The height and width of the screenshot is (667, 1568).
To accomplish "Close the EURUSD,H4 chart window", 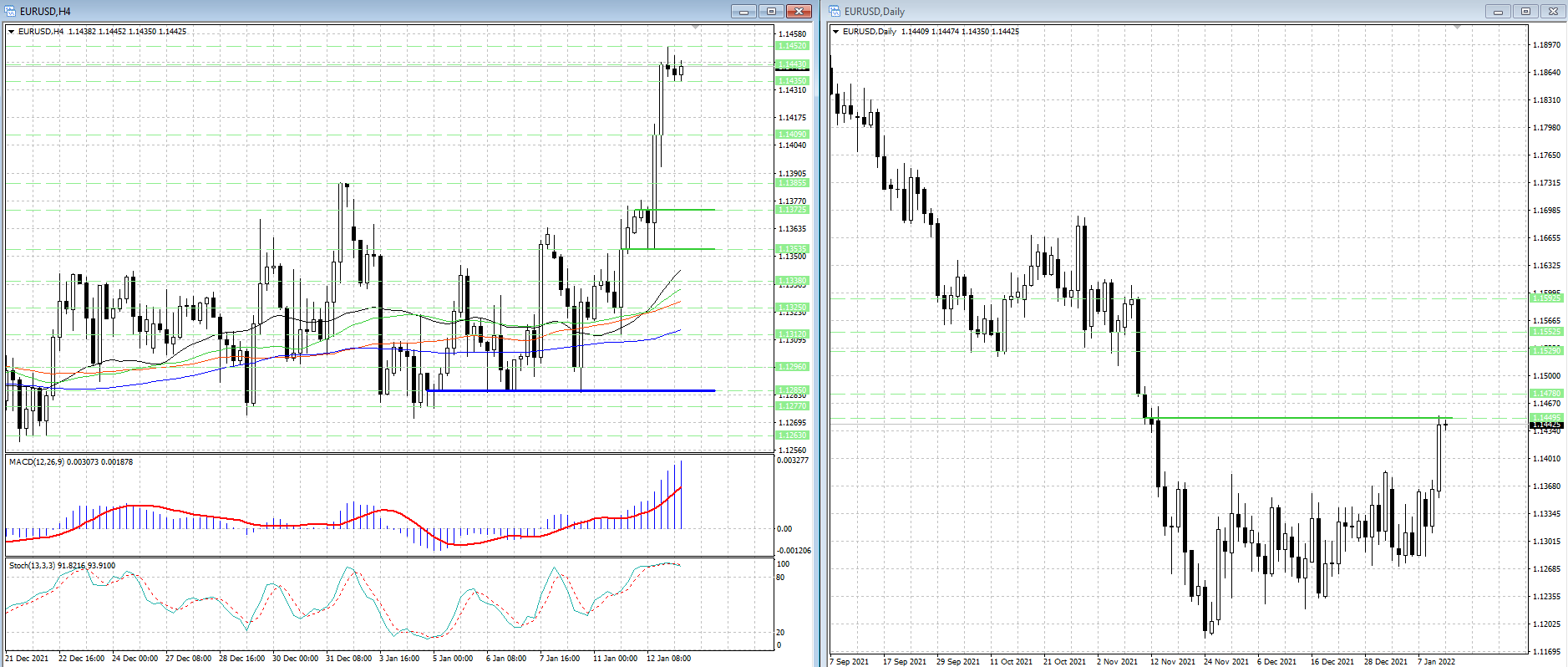I will click(x=799, y=11).
